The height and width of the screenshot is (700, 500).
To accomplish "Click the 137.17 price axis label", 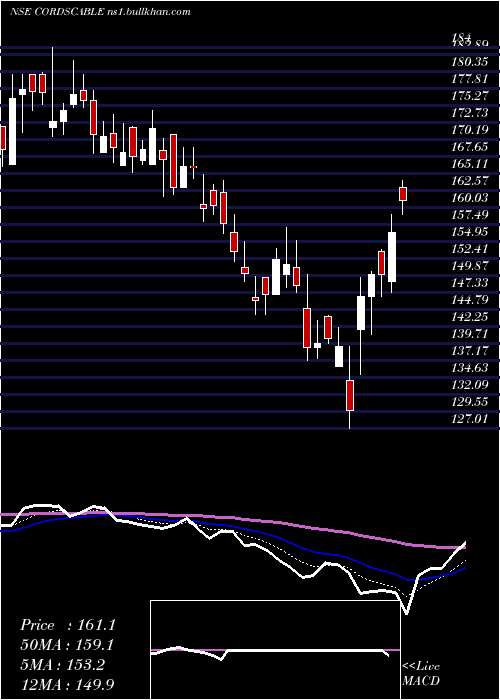I will coord(469,351).
